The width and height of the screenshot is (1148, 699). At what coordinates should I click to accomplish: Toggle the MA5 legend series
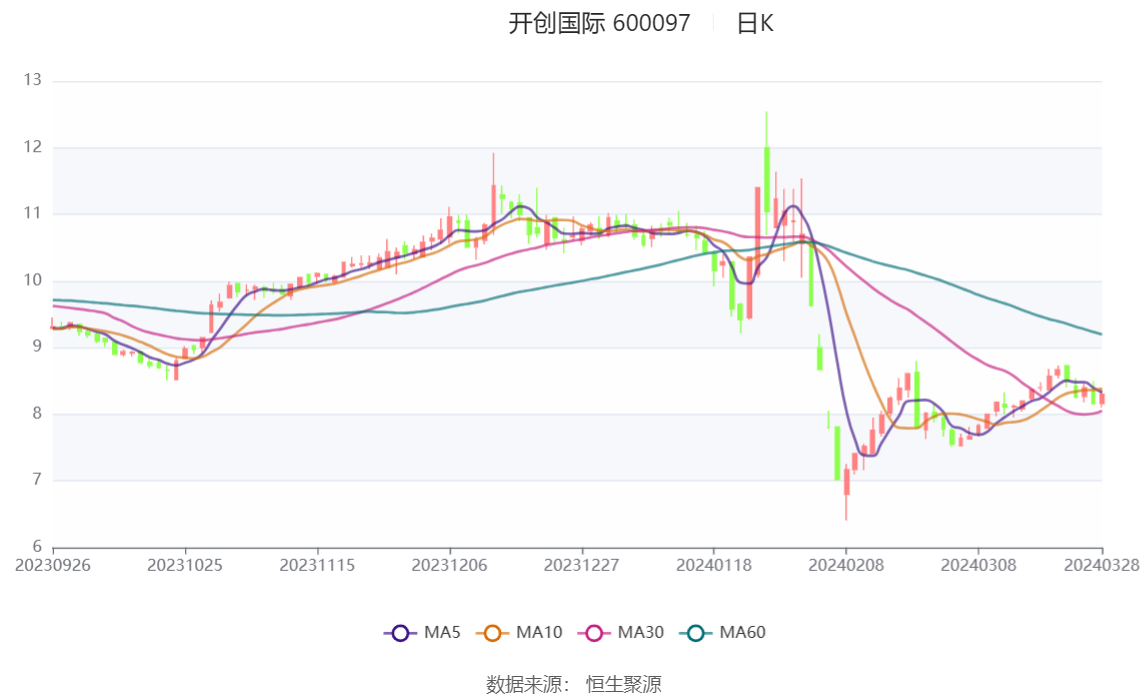click(422, 632)
